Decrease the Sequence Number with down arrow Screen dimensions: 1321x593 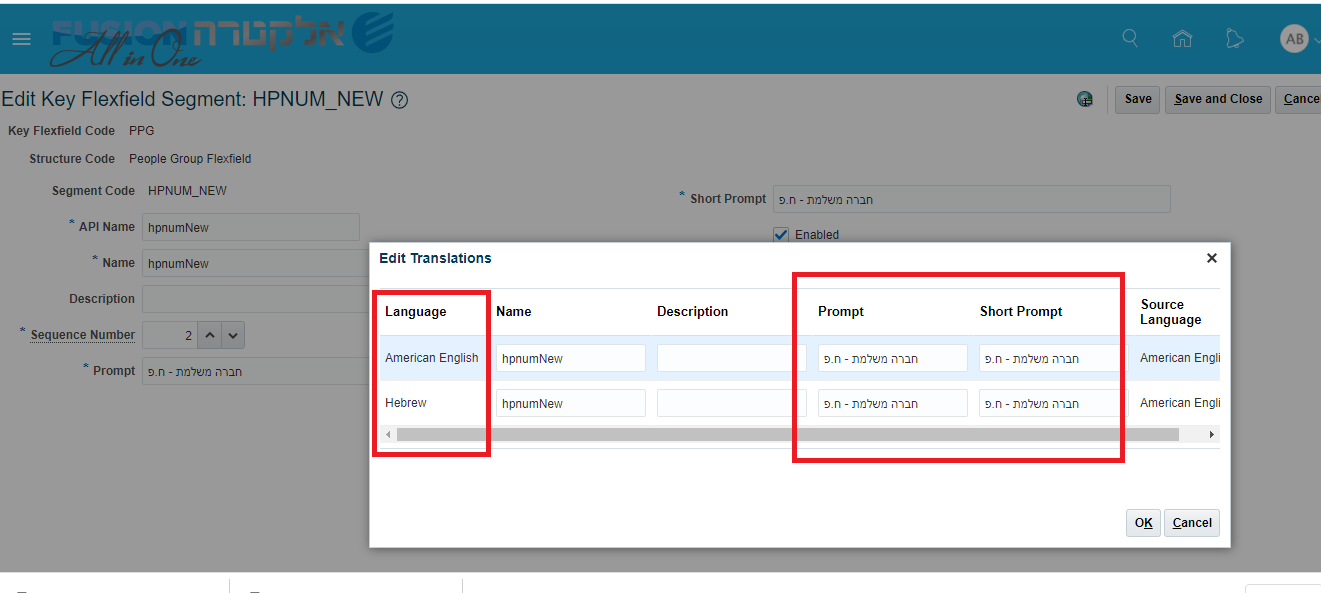[x=232, y=335]
